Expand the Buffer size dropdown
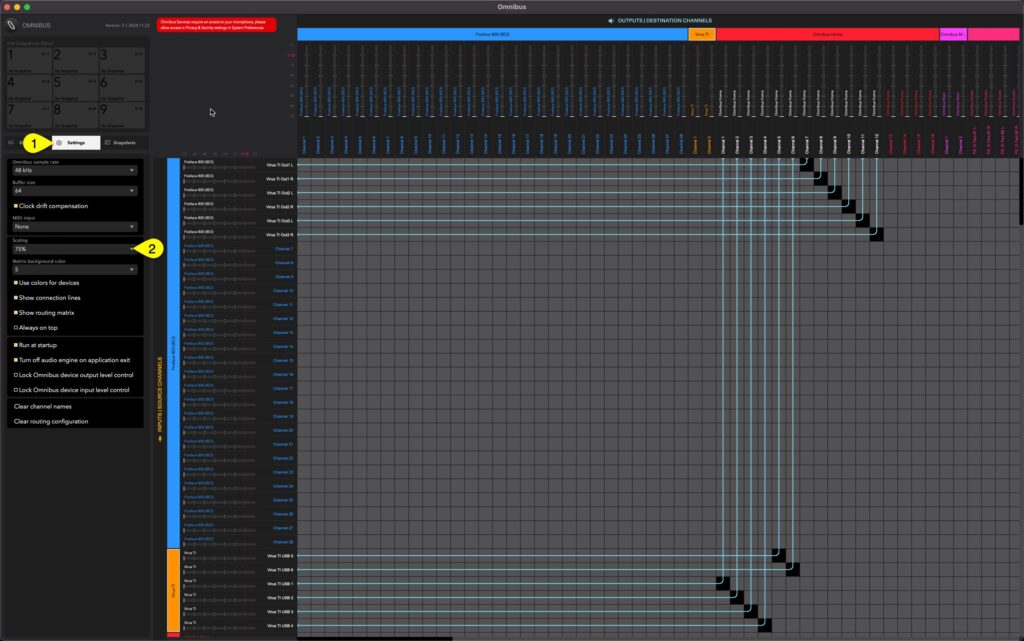 pos(75,190)
